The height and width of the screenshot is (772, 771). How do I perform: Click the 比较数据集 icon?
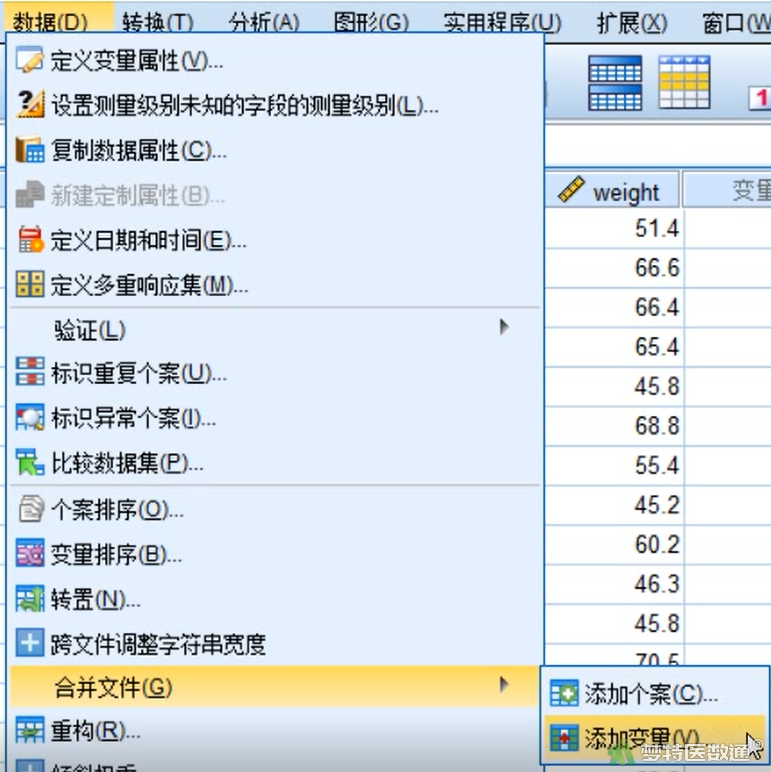[30, 462]
